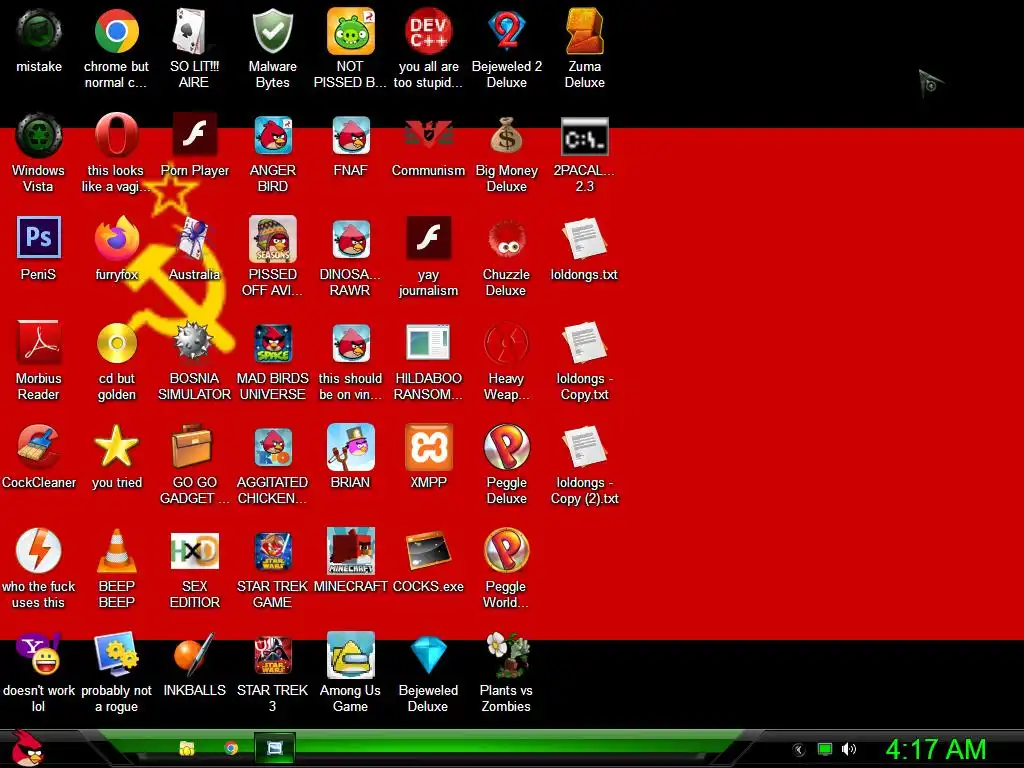Click the 'STAR TREK GAME' icon
This screenshot has width=1024, height=768.
(272, 551)
